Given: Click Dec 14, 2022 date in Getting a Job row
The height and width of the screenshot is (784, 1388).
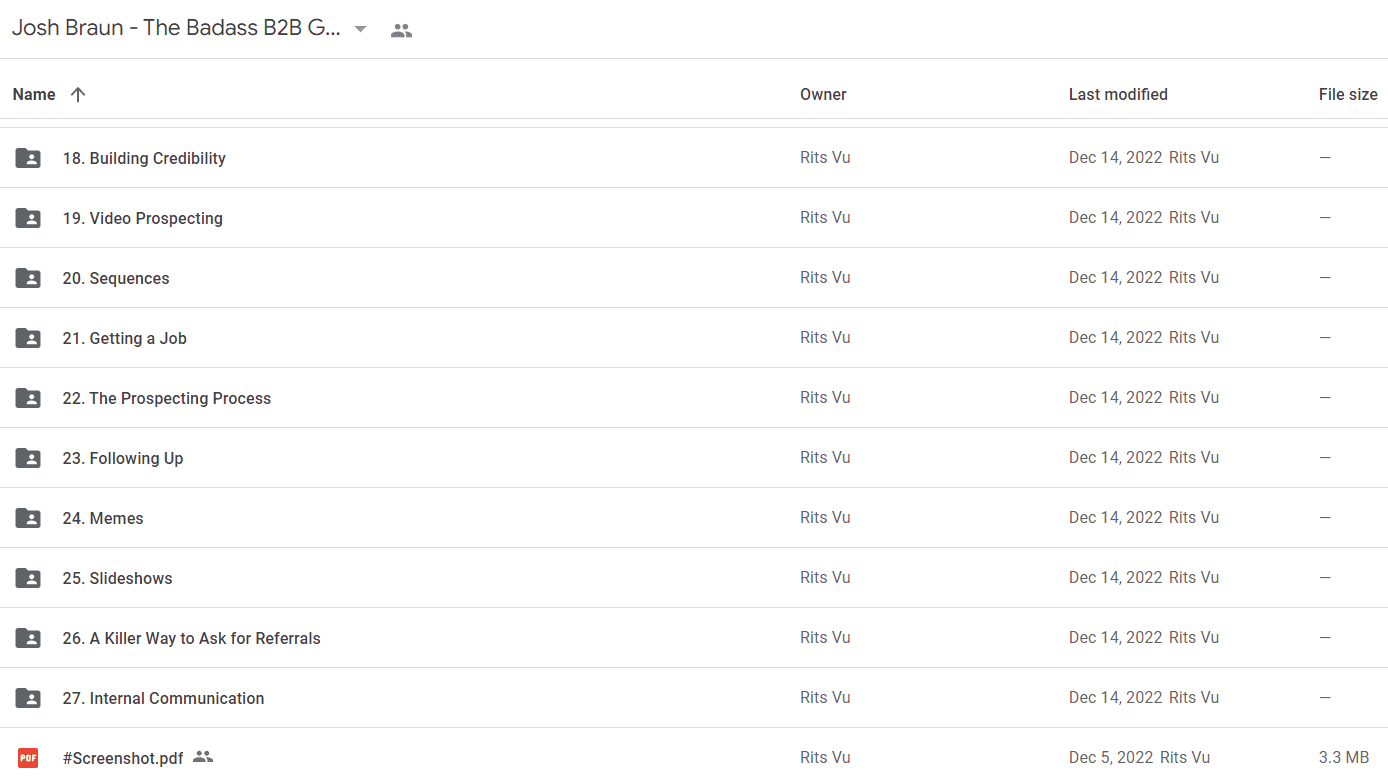Looking at the screenshot, I should pos(1116,337).
